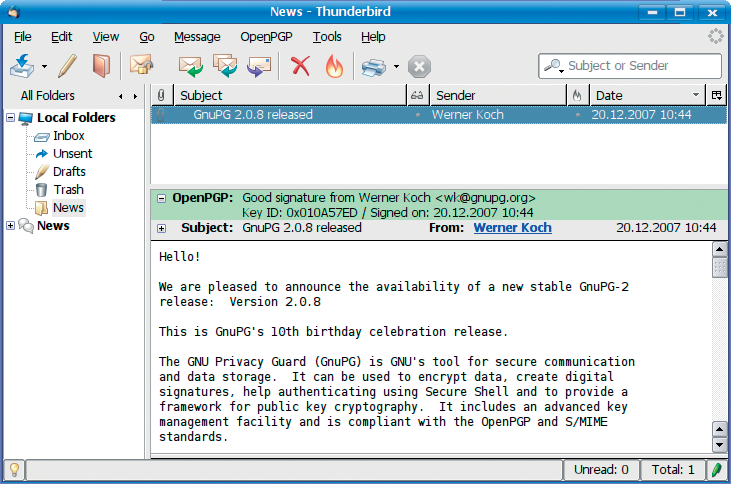
Task: Open the Address Book icon
Action: [101, 66]
